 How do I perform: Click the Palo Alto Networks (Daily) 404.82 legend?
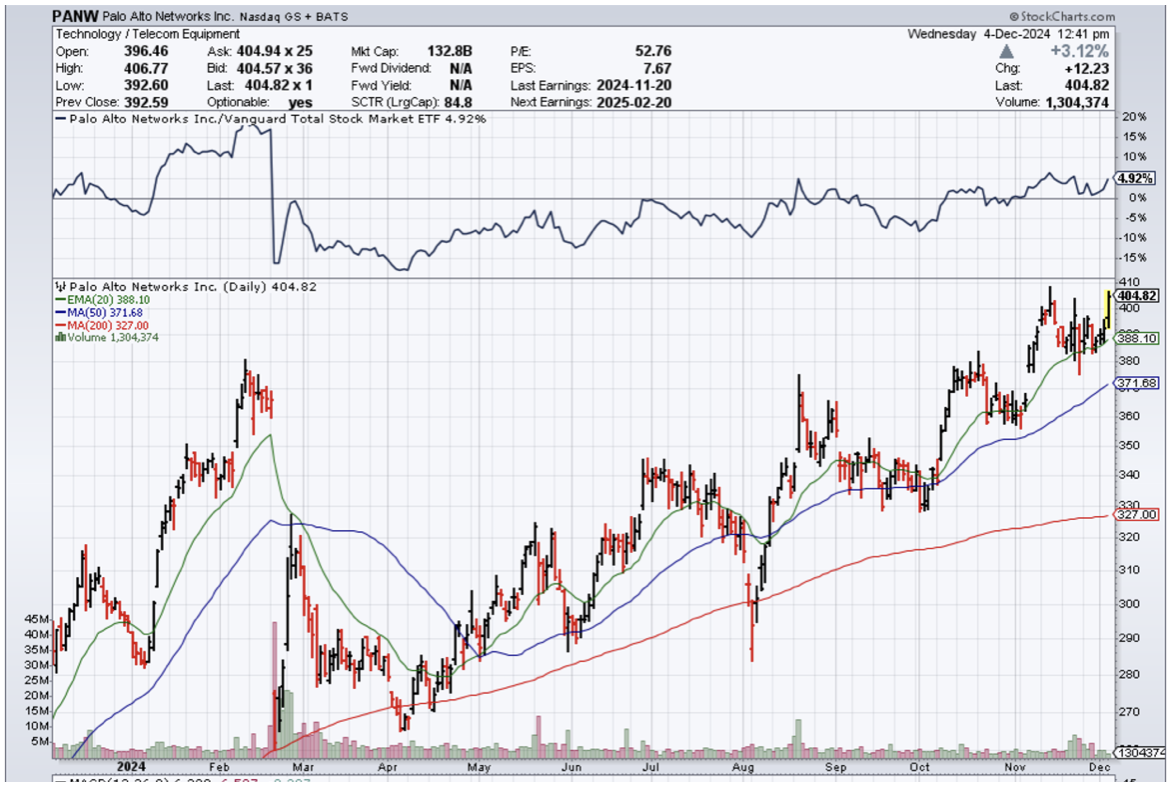click(x=188, y=286)
